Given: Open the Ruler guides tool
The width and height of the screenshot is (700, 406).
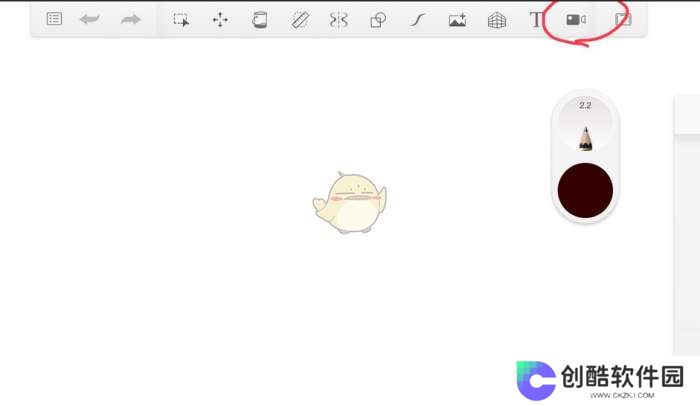Looking at the screenshot, I should coord(300,20).
